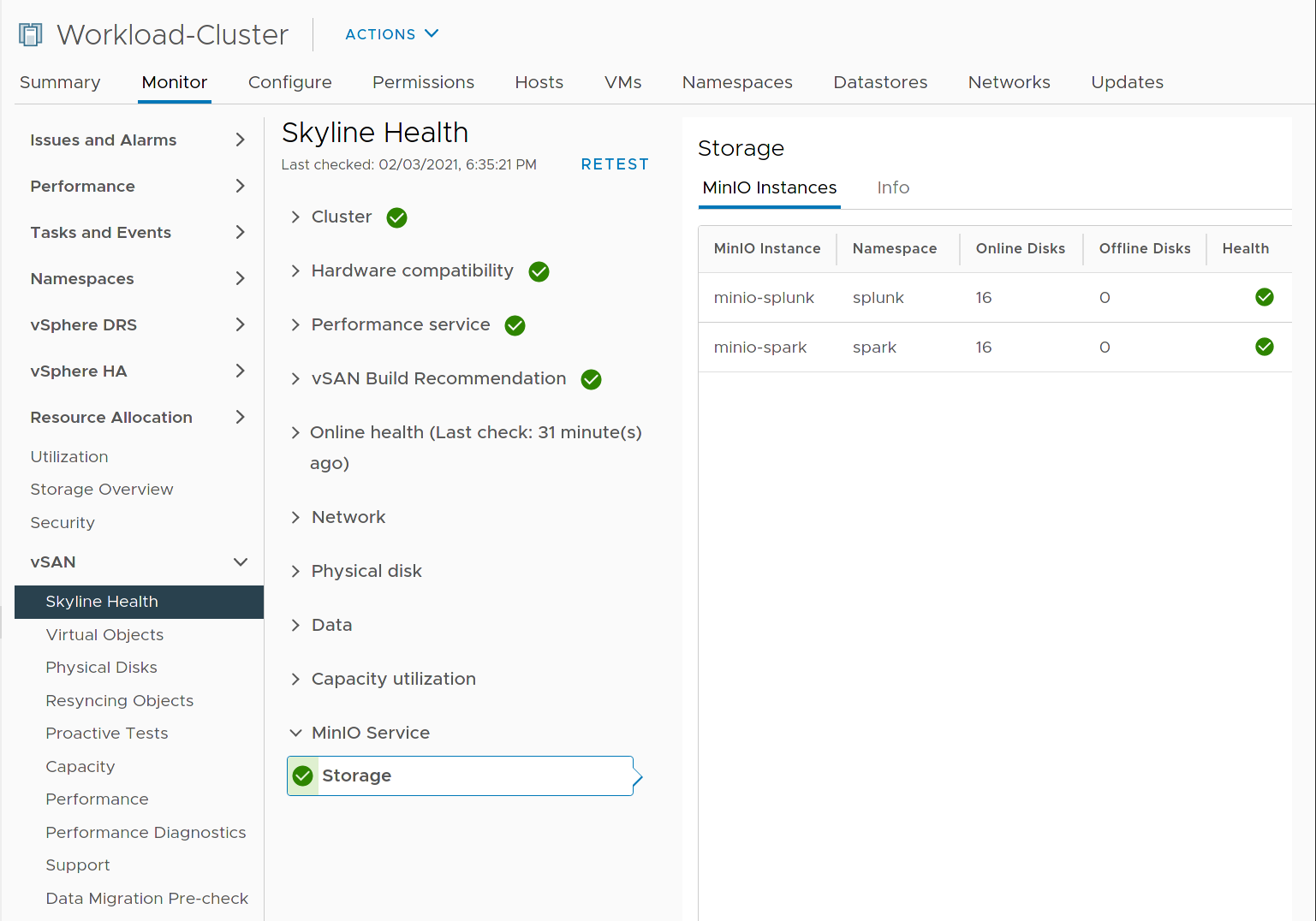
Task: Expand the Network health category
Action: [295, 516]
